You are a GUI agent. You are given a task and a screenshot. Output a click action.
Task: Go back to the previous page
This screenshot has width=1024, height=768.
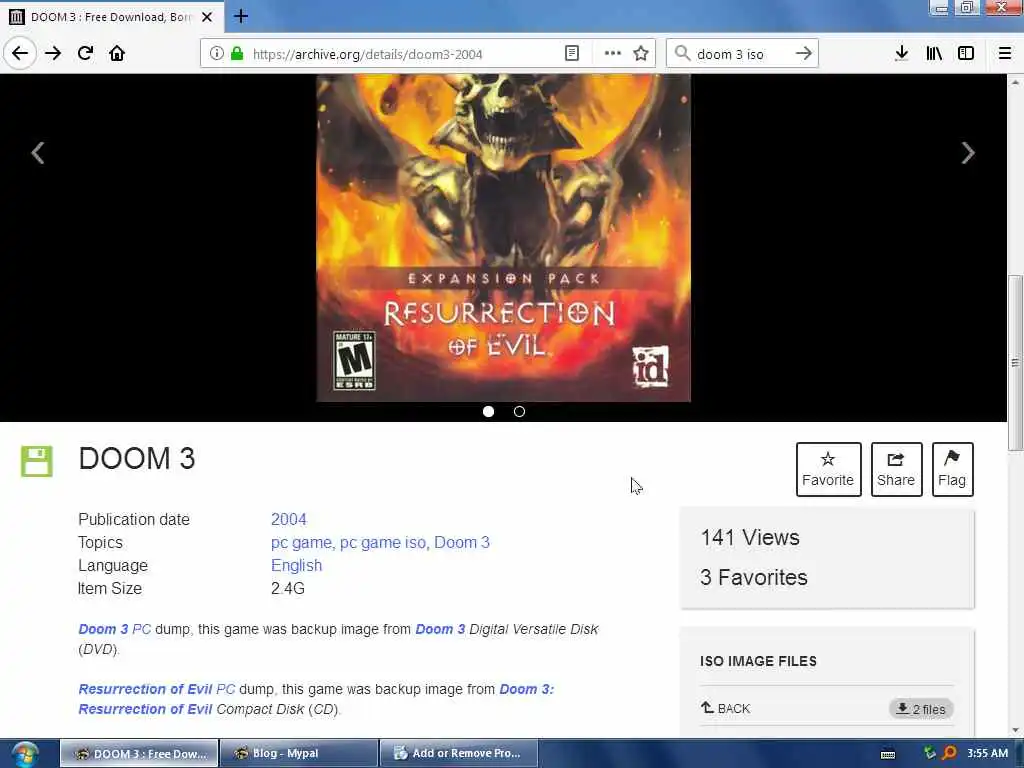[20, 54]
